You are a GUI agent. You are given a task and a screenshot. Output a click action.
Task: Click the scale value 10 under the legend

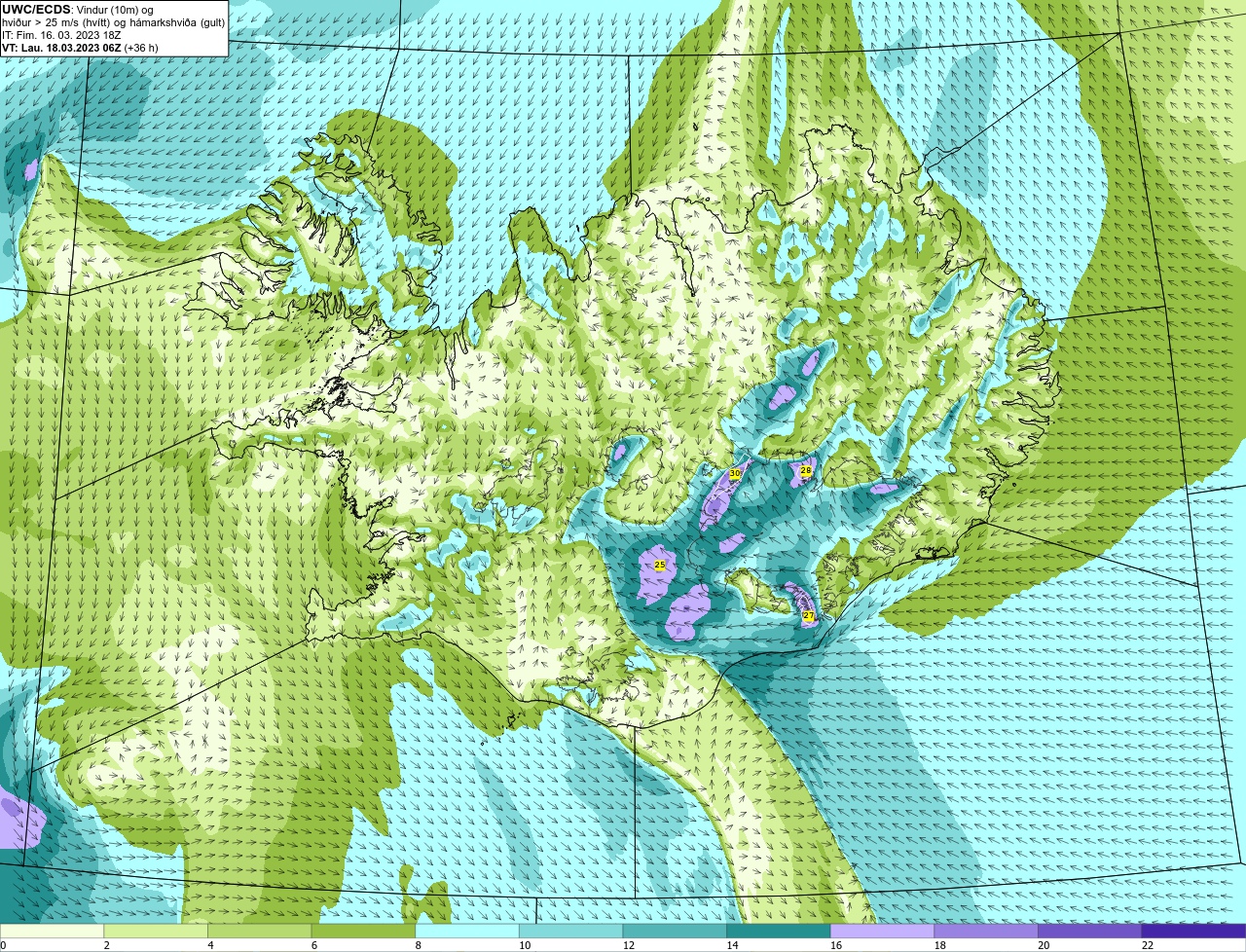click(525, 945)
